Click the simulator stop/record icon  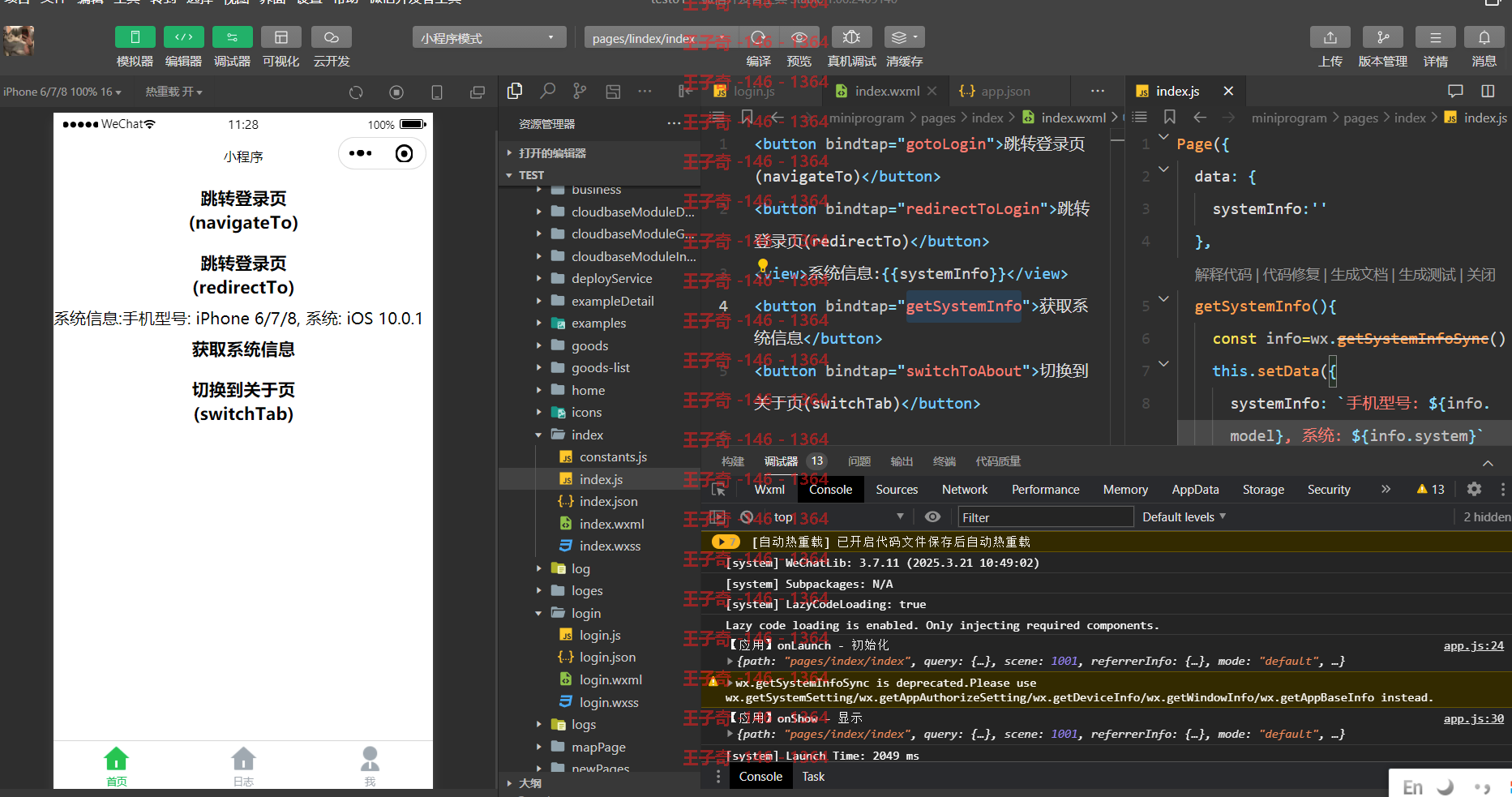tap(396, 92)
